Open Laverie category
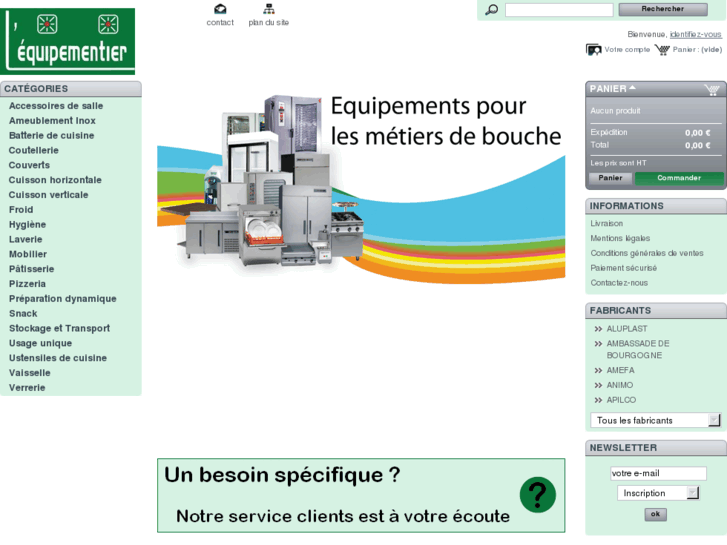Viewport: 727px width, 545px height. 26,239
